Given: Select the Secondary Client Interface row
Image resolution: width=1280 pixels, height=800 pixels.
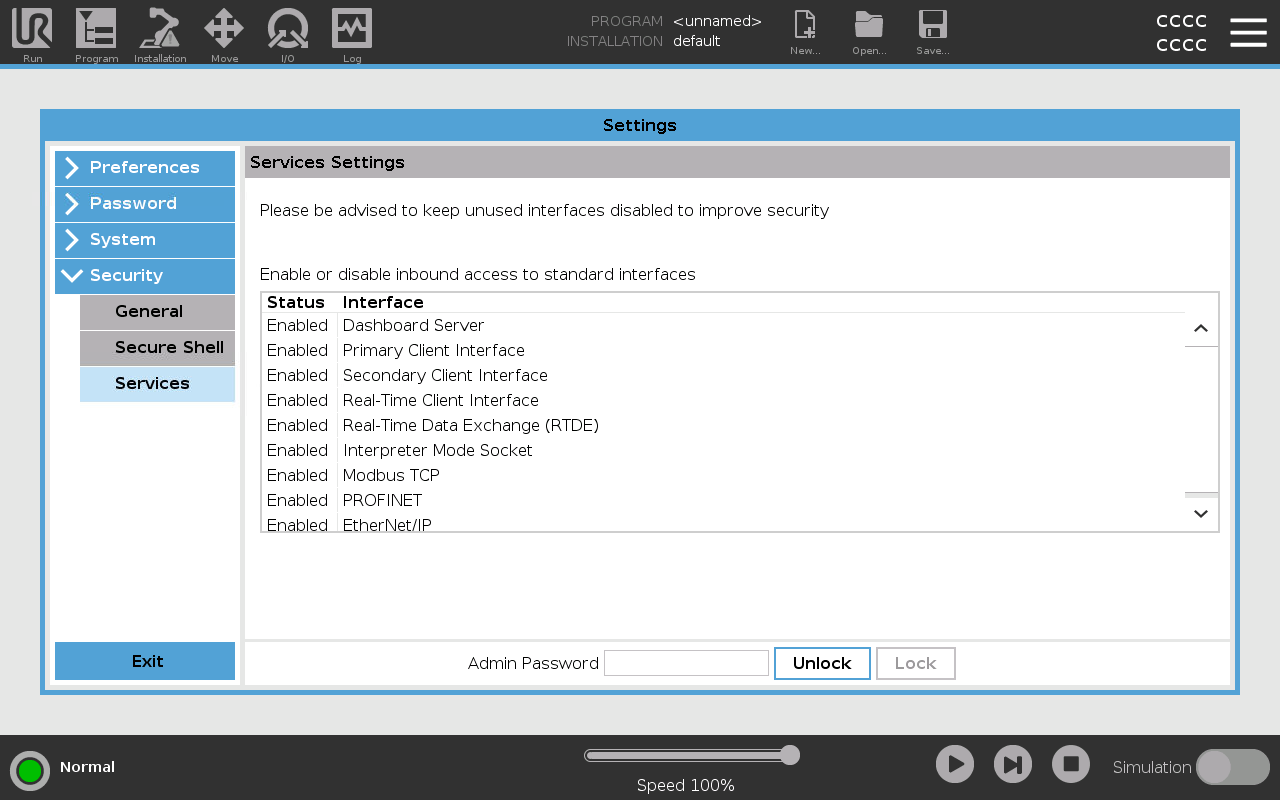Looking at the screenshot, I should [x=724, y=376].
